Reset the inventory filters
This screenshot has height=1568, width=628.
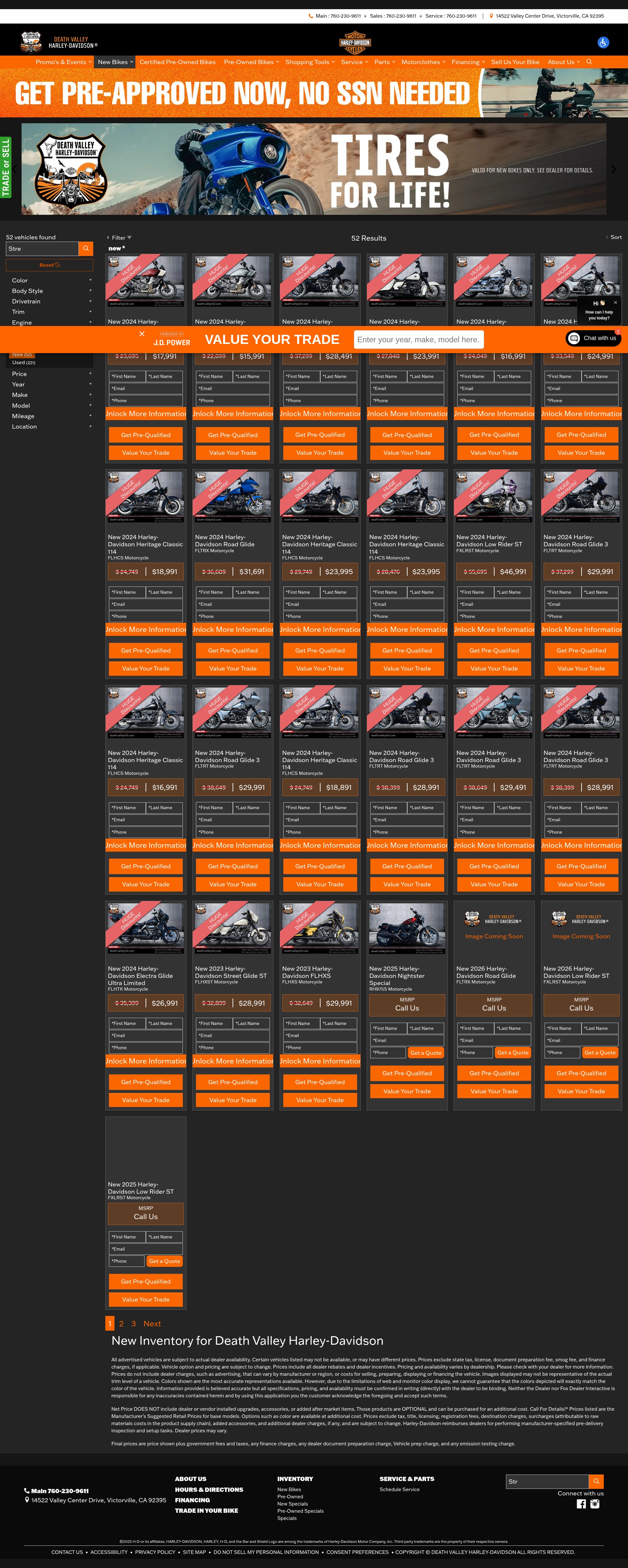49,265
